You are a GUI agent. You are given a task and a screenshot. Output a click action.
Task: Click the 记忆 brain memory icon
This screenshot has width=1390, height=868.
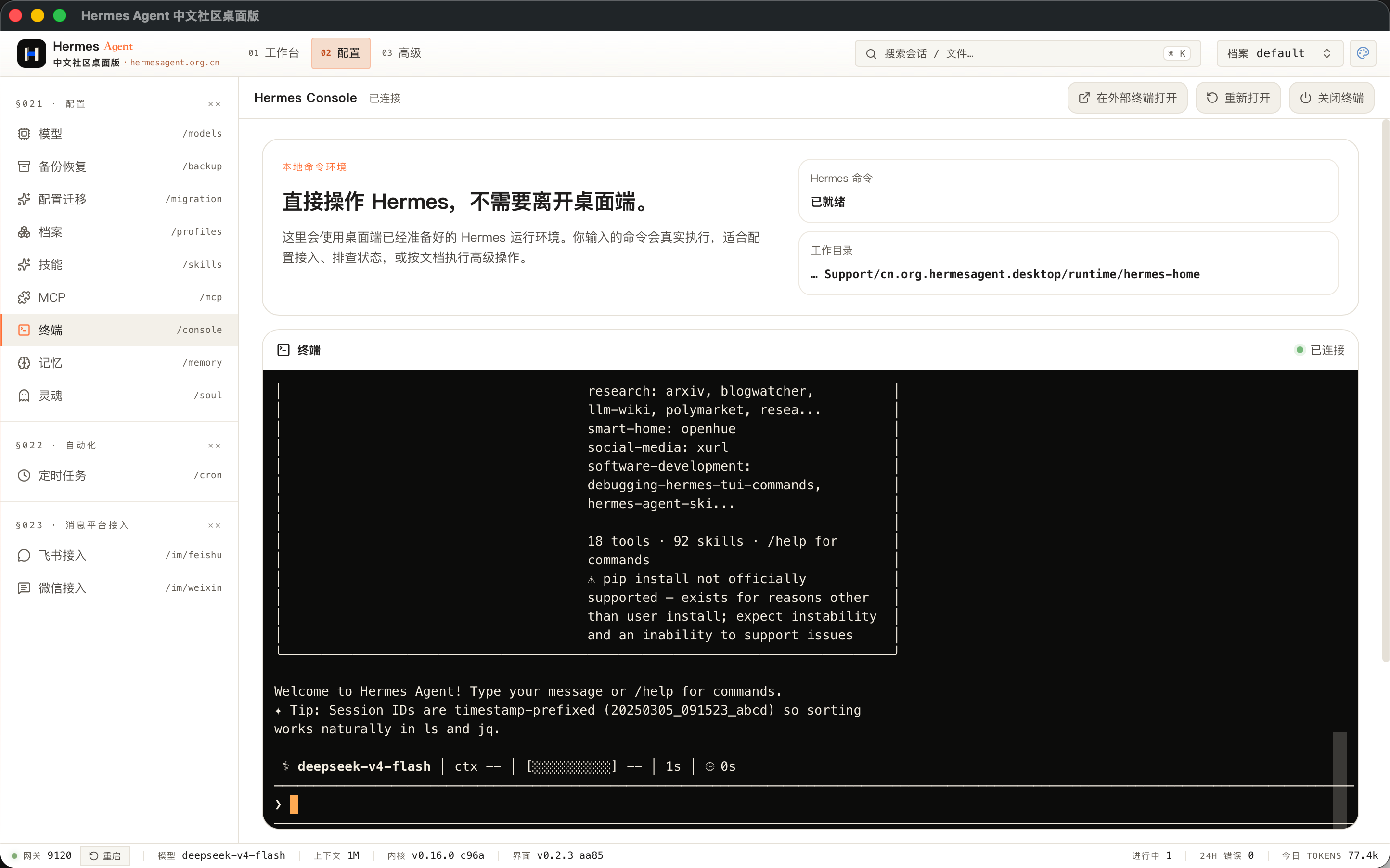[x=24, y=363]
